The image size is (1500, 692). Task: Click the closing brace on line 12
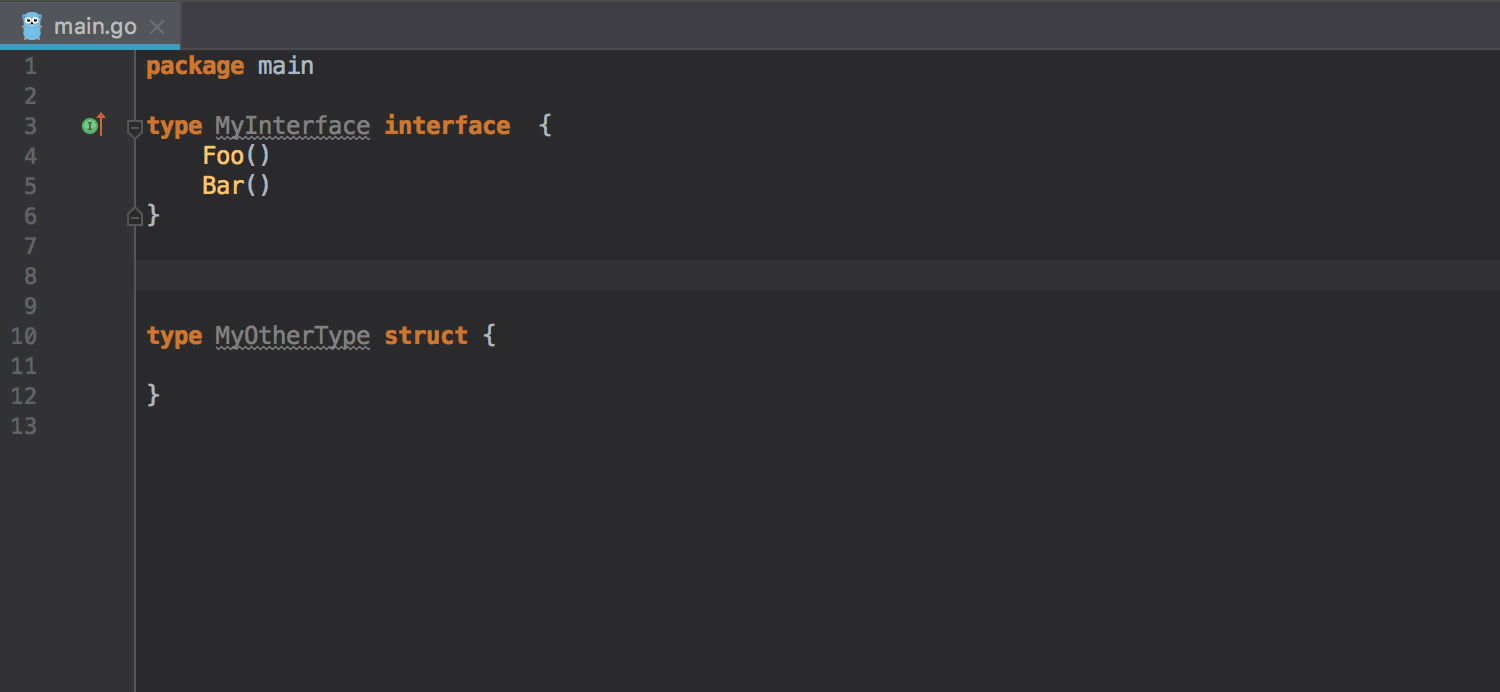click(153, 396)
